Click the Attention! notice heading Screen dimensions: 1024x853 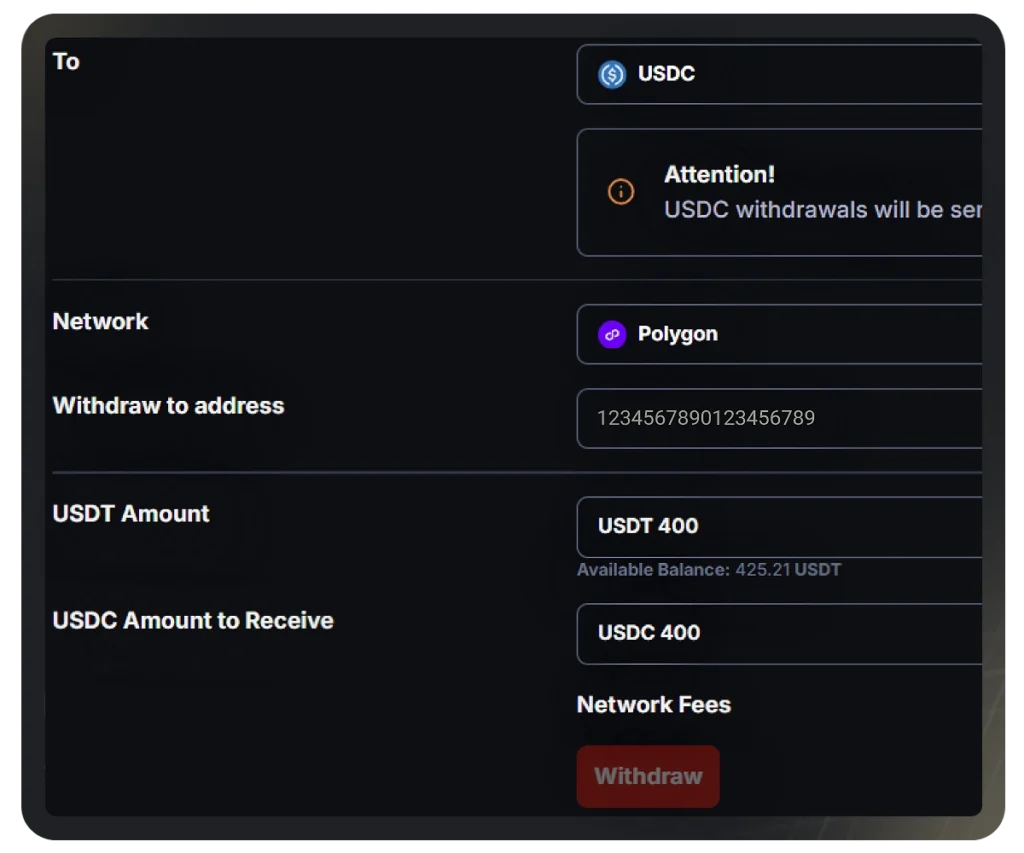[x=719, y=175]
